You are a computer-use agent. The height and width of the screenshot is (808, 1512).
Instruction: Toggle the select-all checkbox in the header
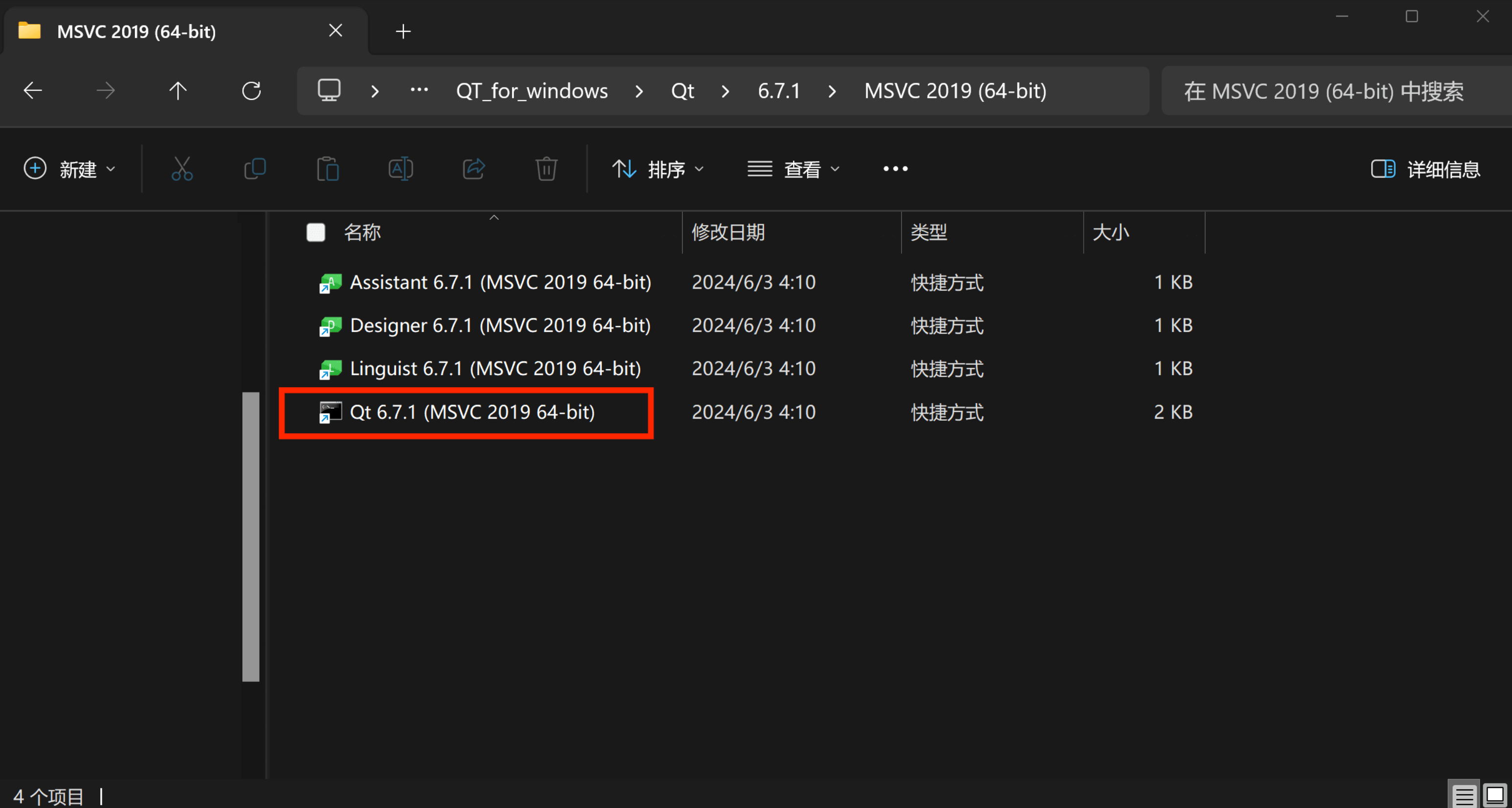click(316, 232)
